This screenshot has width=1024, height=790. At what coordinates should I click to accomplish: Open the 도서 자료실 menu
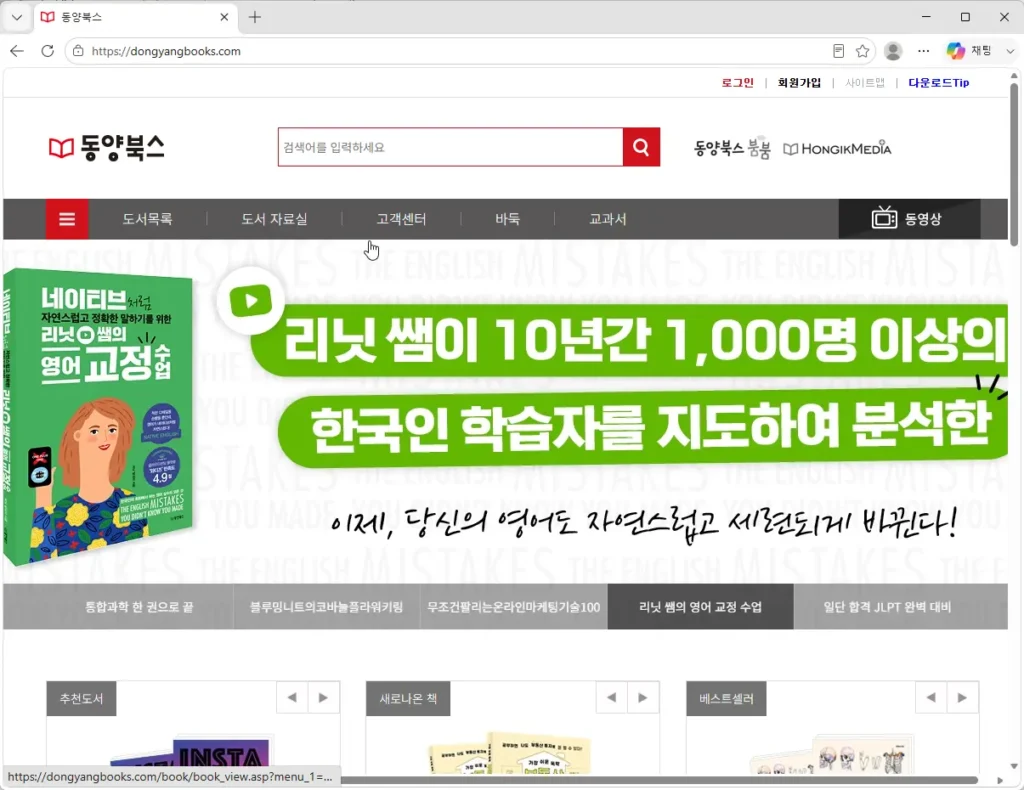tap(274, 219)
